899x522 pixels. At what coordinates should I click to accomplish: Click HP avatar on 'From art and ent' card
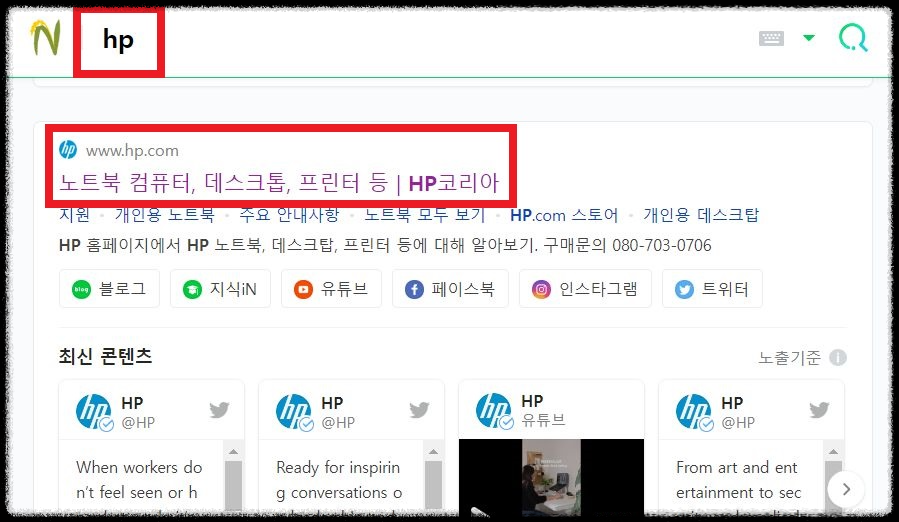pyautogui.click(x=694, y=411)
